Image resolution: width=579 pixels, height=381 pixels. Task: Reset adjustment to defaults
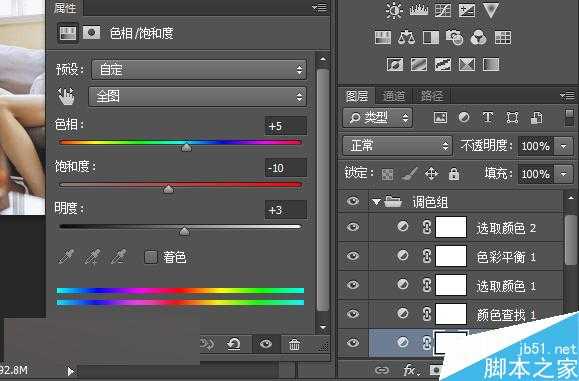click(x=234, y=344)
